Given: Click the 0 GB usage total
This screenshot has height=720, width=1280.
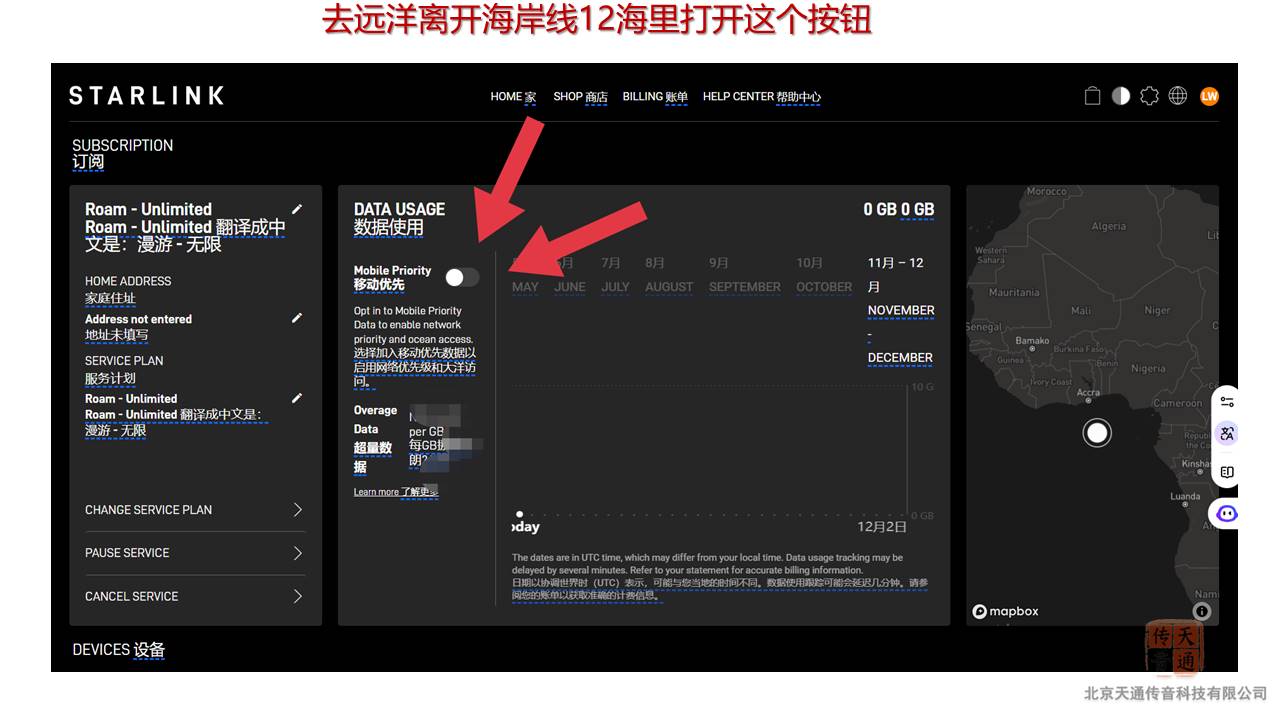Looking at the screenshot, I should click(898, 209).
